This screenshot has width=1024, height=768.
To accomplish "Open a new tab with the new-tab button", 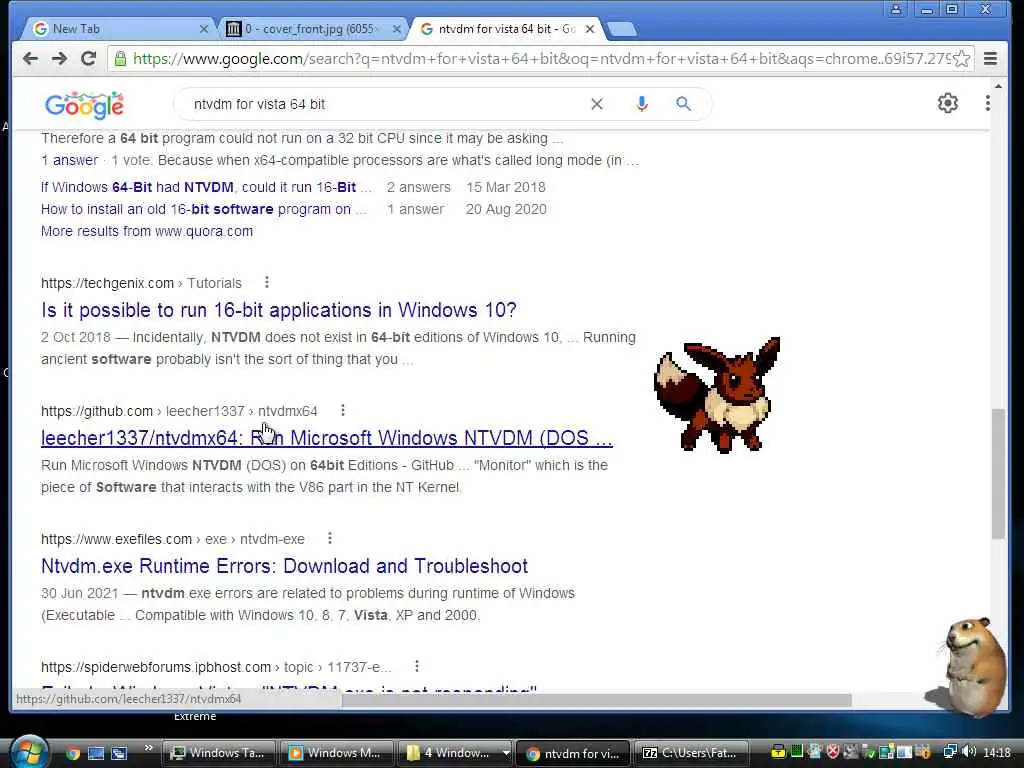I will [621, 29].
